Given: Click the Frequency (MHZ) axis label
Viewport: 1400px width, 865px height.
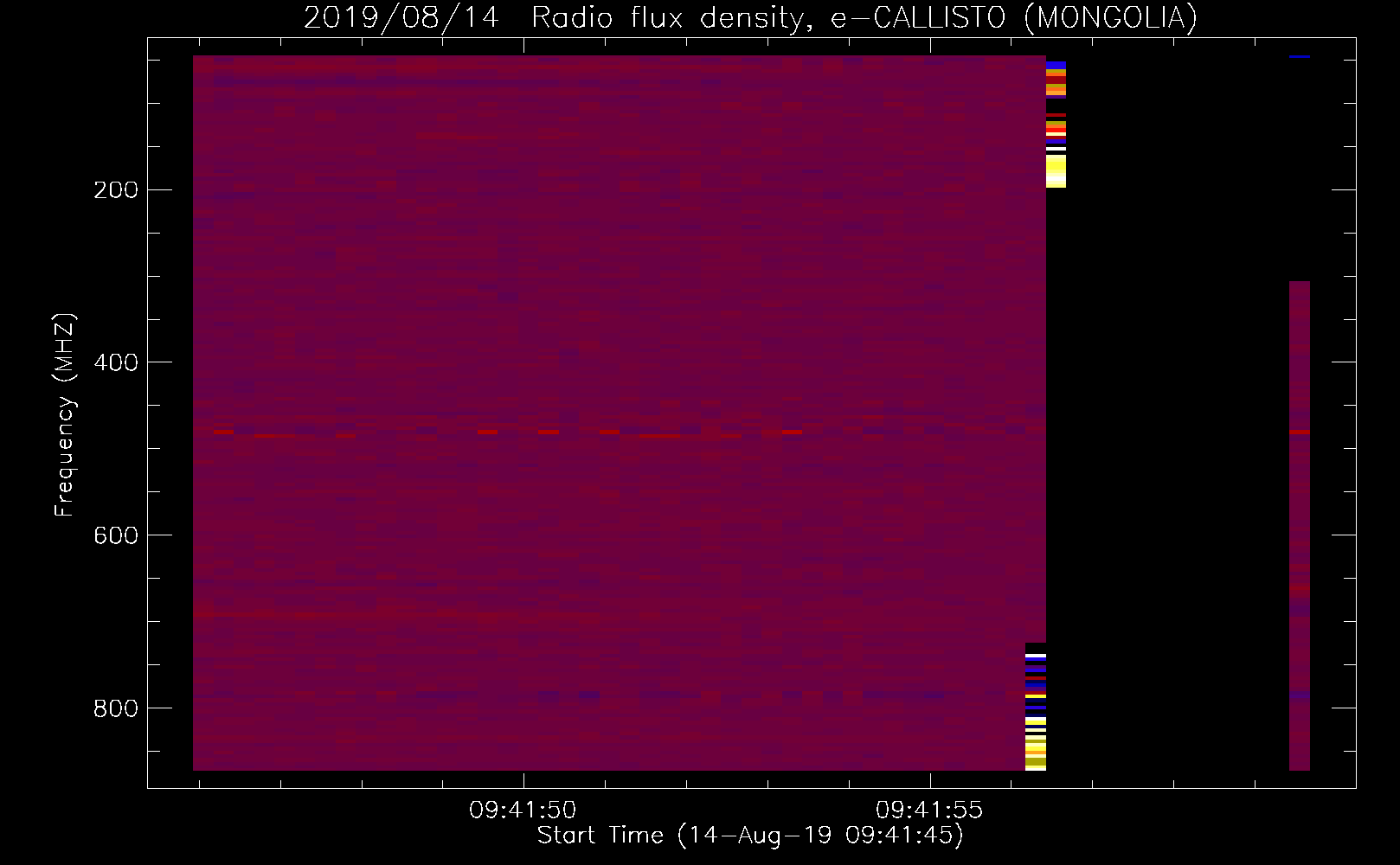Looking at the screenshot, I should tap(65, 414).
